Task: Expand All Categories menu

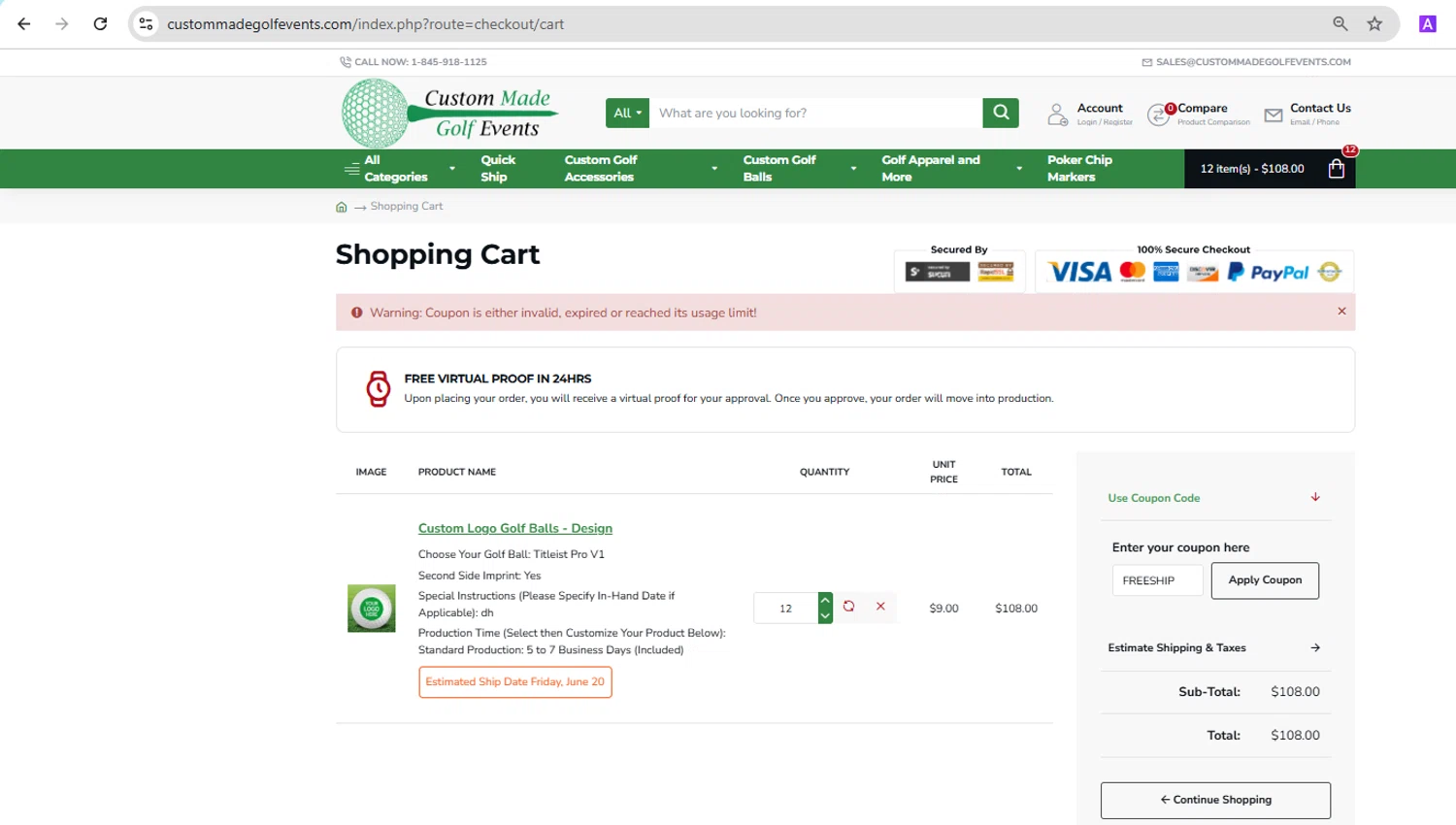Action: click(399, 168)
